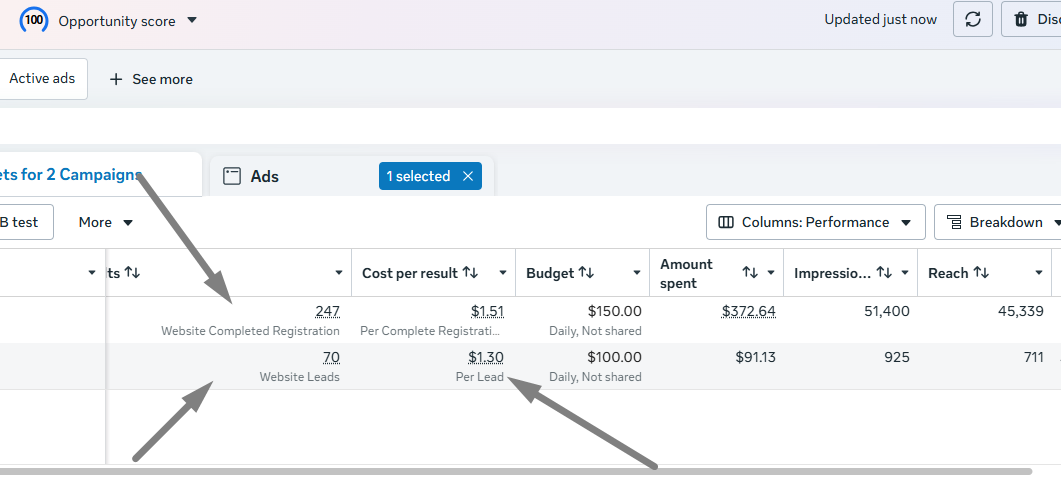Open the Ad sets for 2 Campaigns tab

tap(71, 175)
